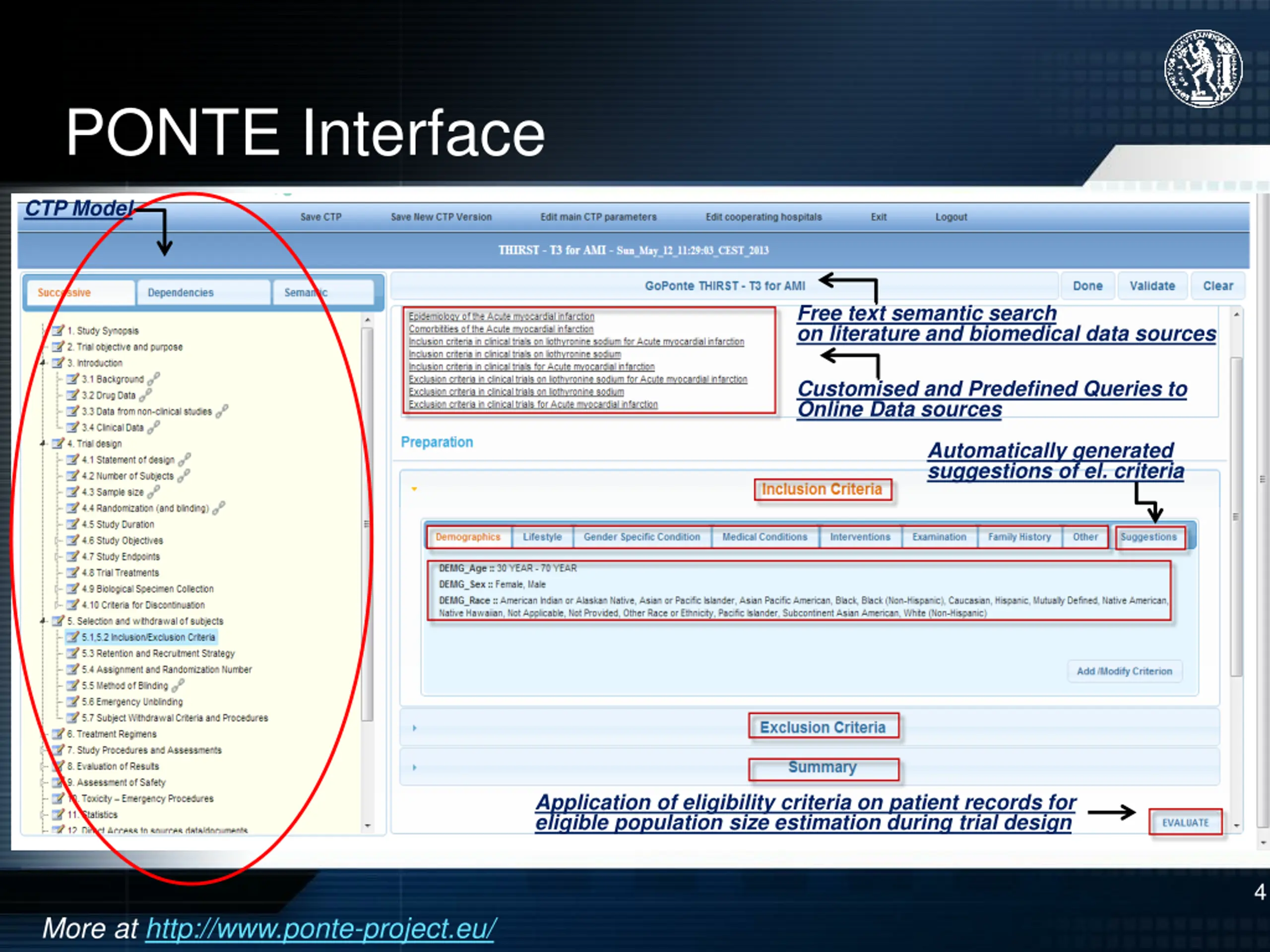The image size is (1270, 952).
Task: Open Comorbidities of the Acute myocardial infarction link
Action: (x=501, y=329)
